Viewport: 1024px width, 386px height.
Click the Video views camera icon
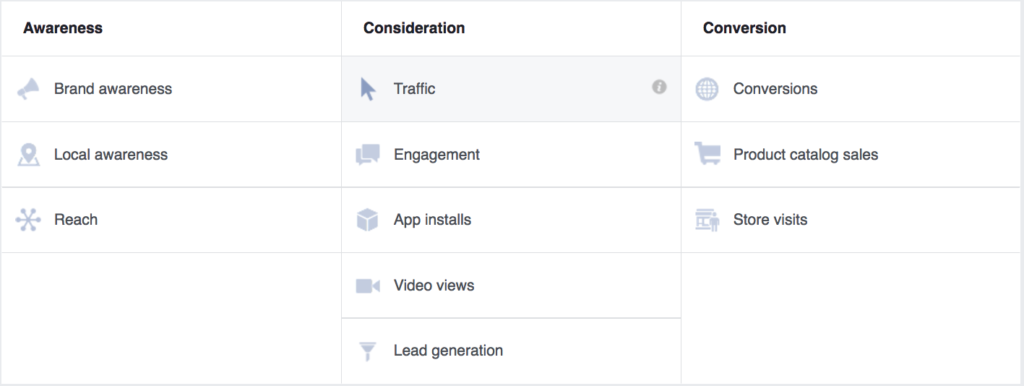click(368, 286)
